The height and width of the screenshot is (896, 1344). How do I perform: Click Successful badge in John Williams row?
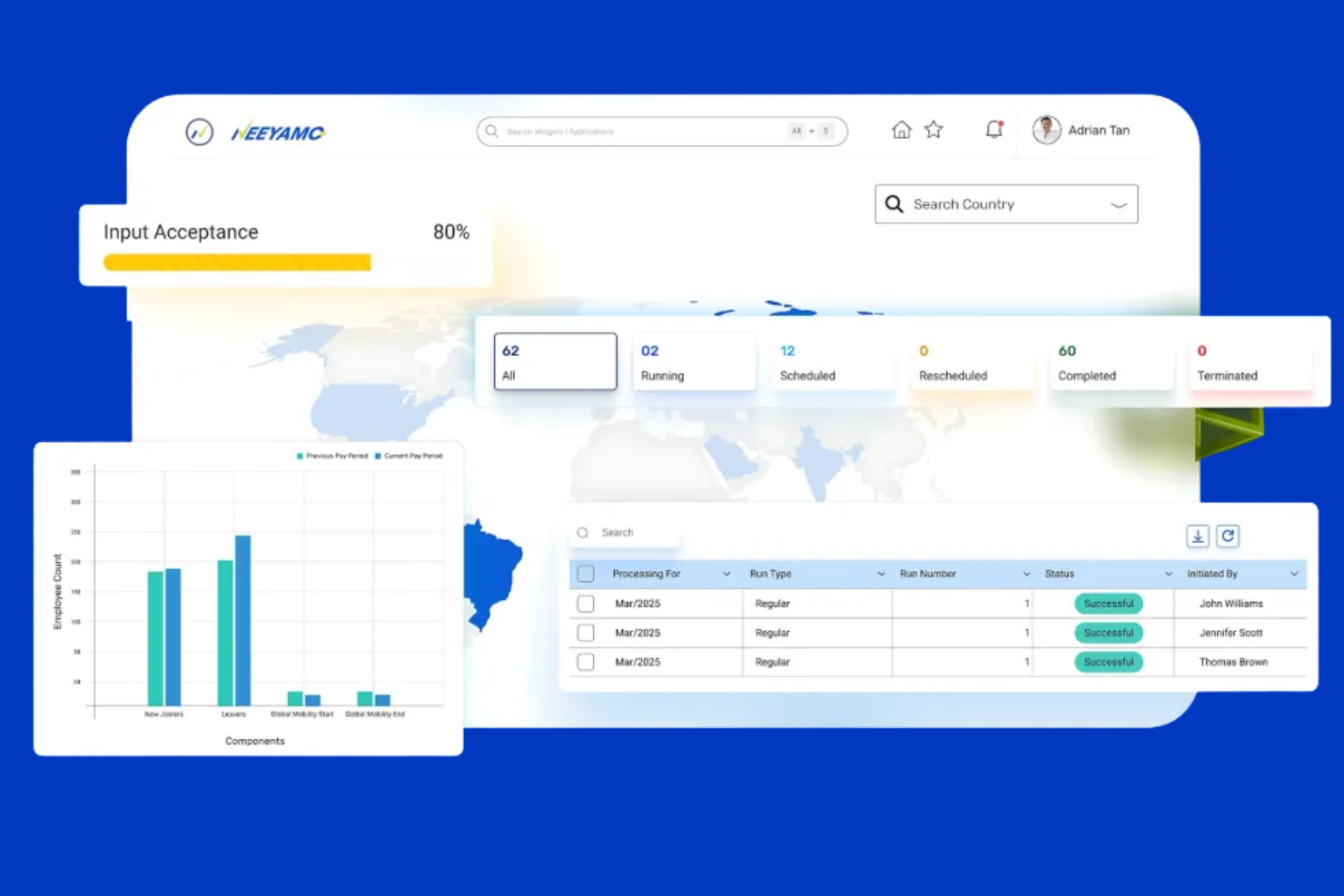coord(1109,604)
